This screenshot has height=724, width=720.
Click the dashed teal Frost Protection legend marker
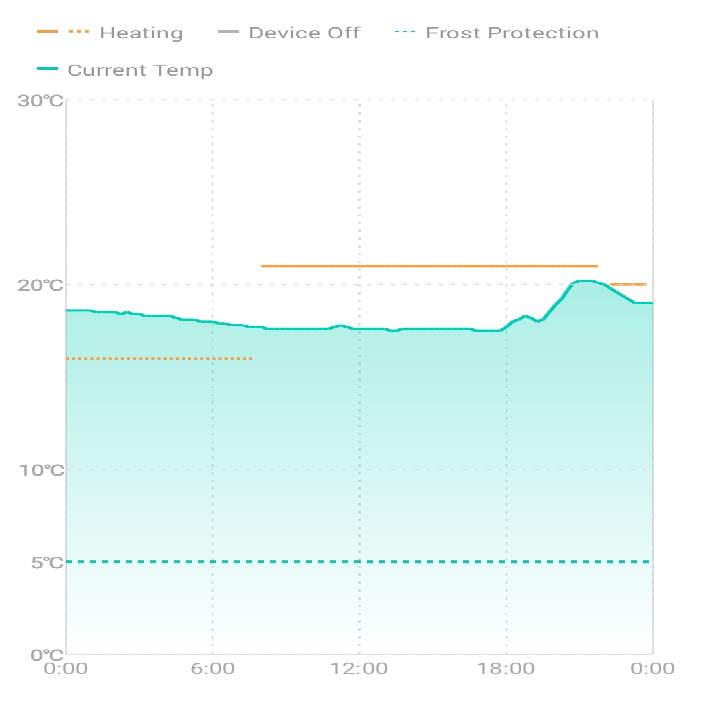405,33
